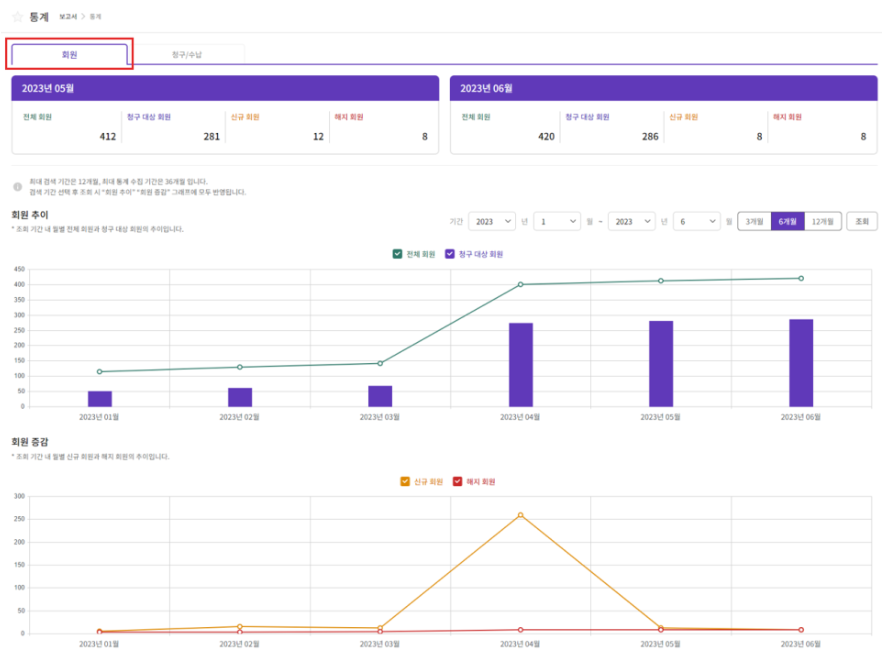Click total member value 420 in June card
The height and width of the screenshot is (657, 891).
coord(547,137)
